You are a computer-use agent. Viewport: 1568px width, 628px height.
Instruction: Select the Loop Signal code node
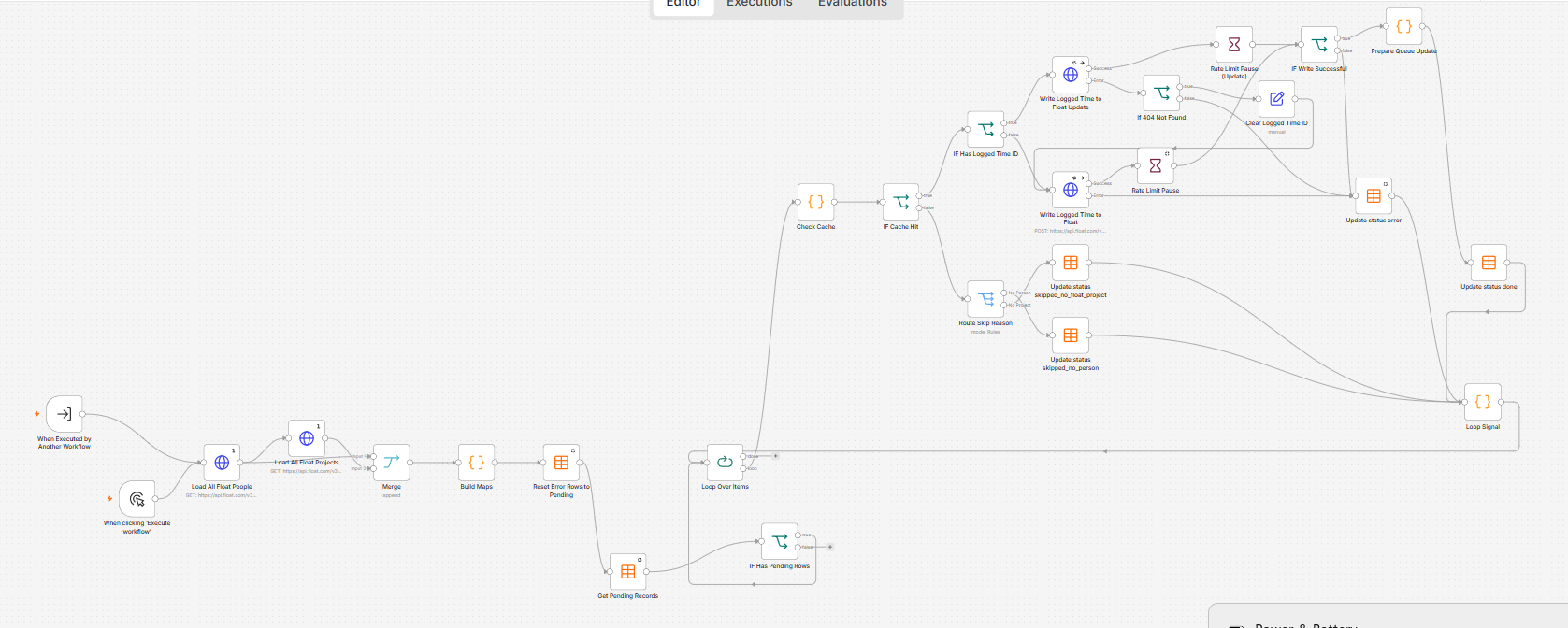pos(1483,402)
